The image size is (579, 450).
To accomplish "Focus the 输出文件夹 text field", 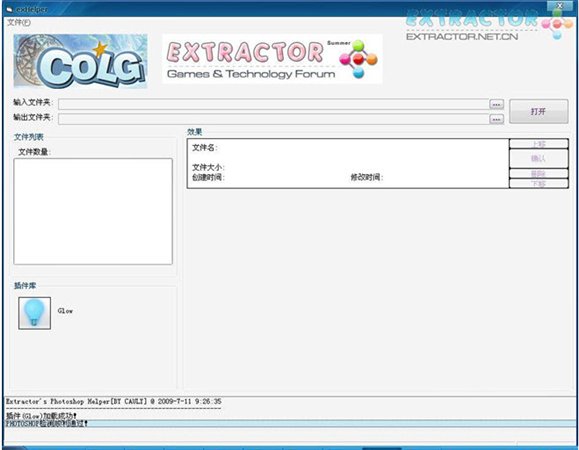I will pyautogui.click(x=273, y=119).
